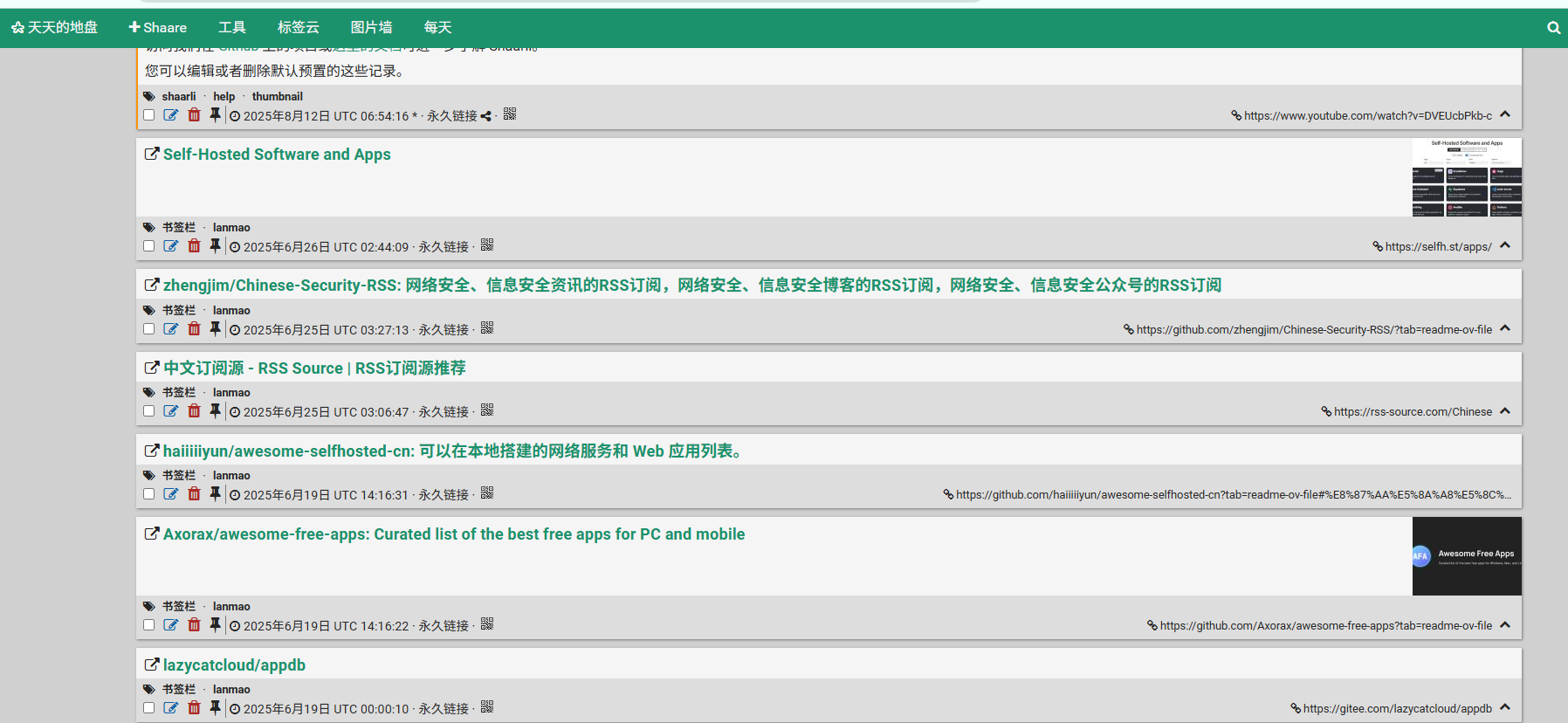
Task: Delete the Self-Hosted Software and Apps bookmark
Action: coord(194,246)
